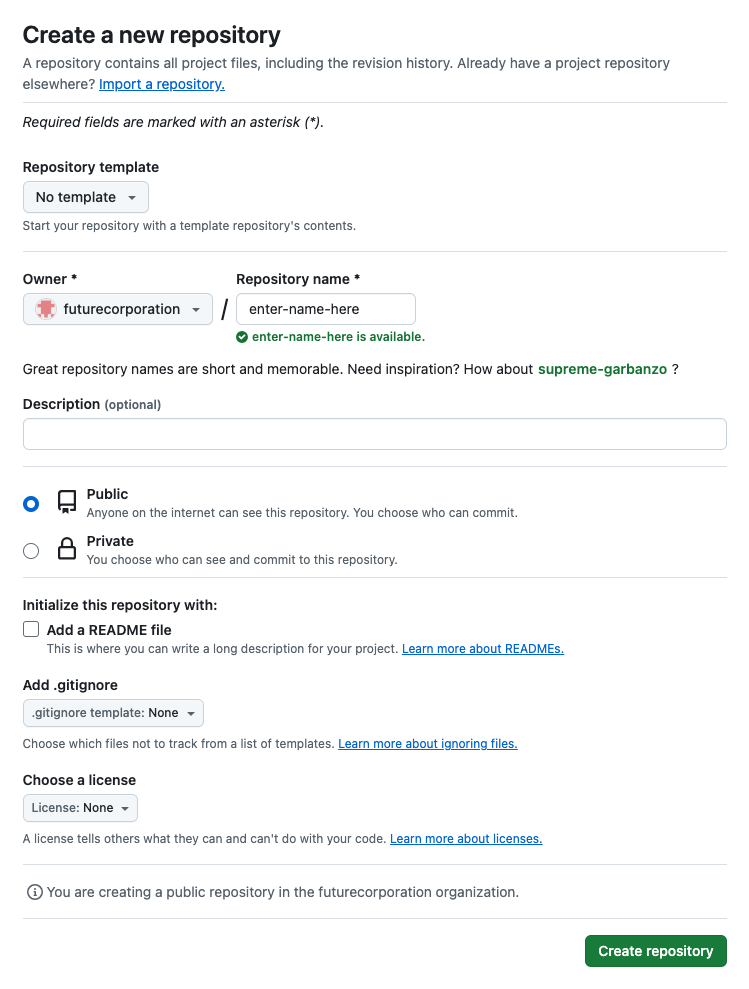Click into the Description text field

374,434
